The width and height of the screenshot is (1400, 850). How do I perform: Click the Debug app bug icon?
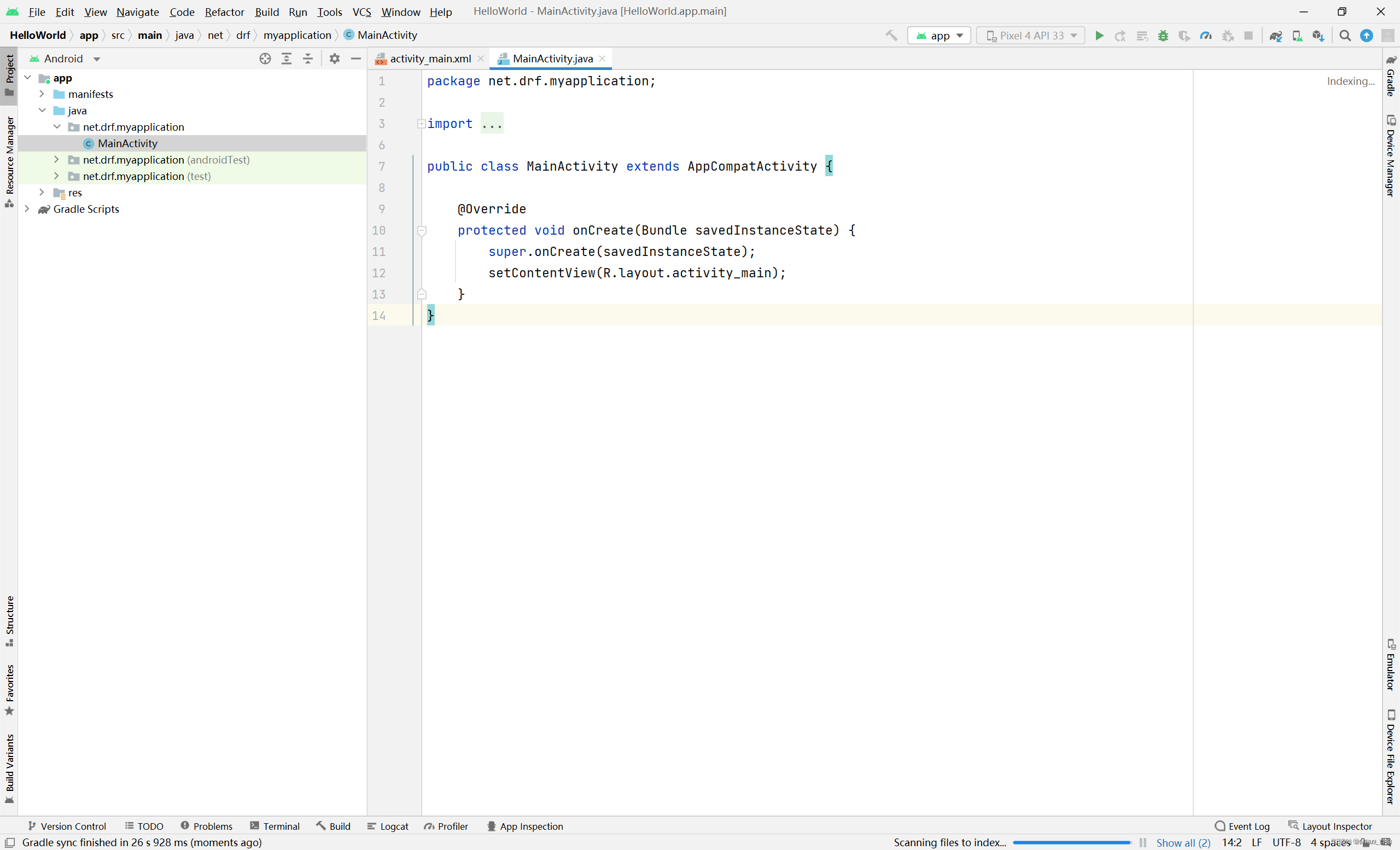tap(1163, 35)
